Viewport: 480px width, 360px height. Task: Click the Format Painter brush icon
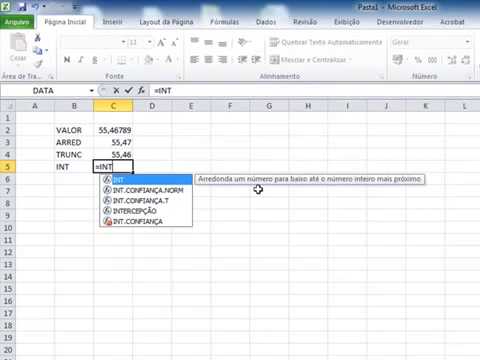[x=38, y=63]
